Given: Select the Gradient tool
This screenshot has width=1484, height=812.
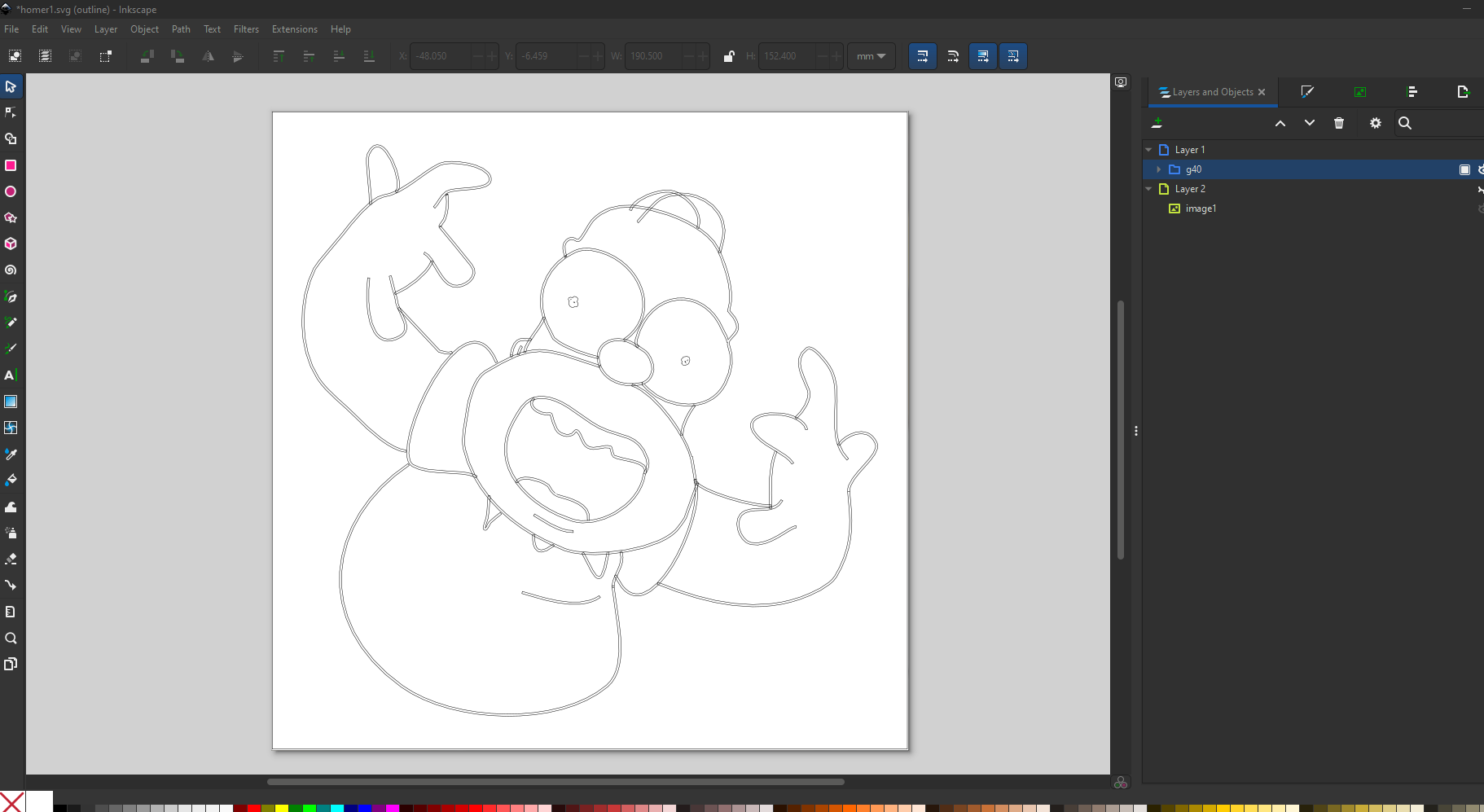Looking at the screenshot, I should (11, 402).
